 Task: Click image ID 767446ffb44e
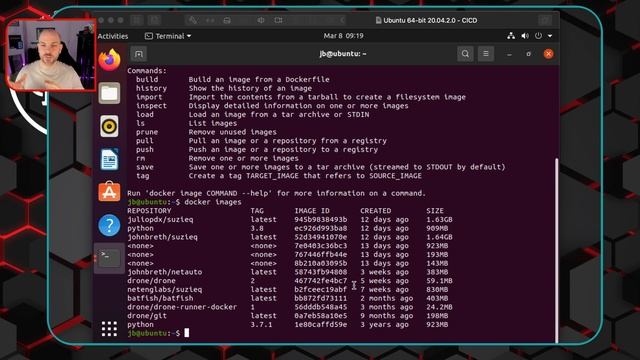[321, 254]
